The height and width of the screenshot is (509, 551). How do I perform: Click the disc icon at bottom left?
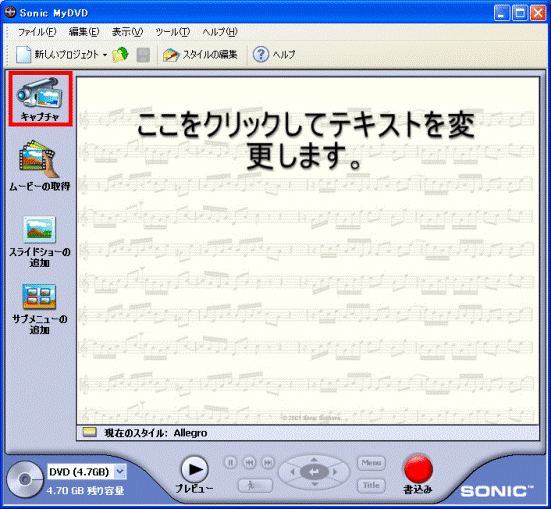pyautogui.click(x=25, y=479)
